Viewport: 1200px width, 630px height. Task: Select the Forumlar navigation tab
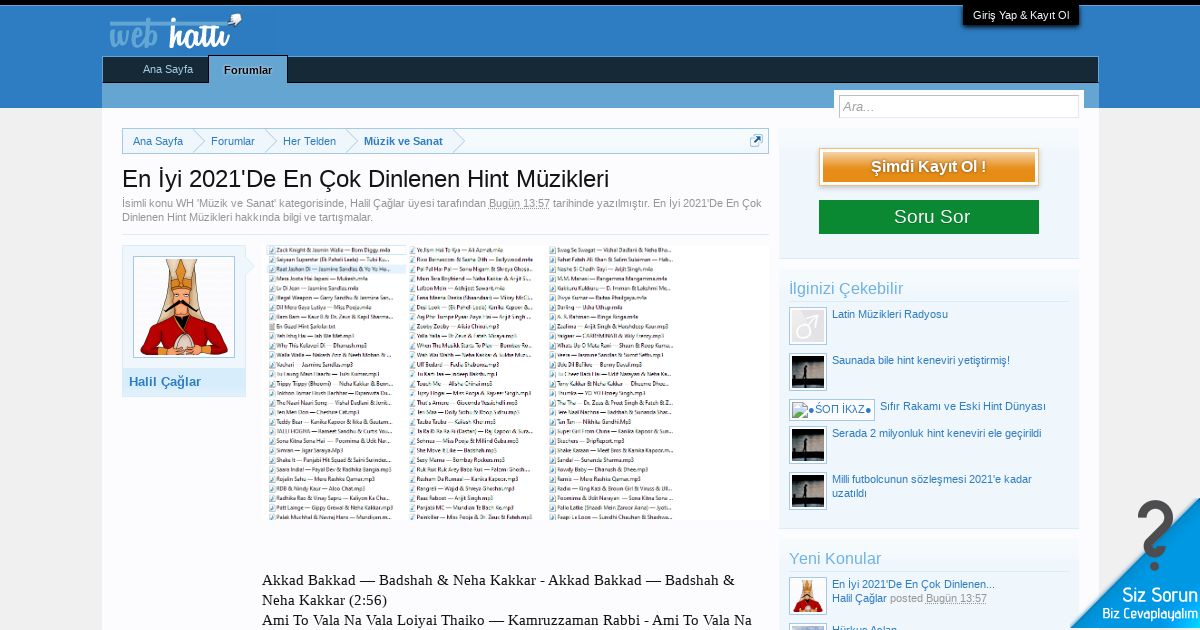pyautogui.click(x=248, y=70)
